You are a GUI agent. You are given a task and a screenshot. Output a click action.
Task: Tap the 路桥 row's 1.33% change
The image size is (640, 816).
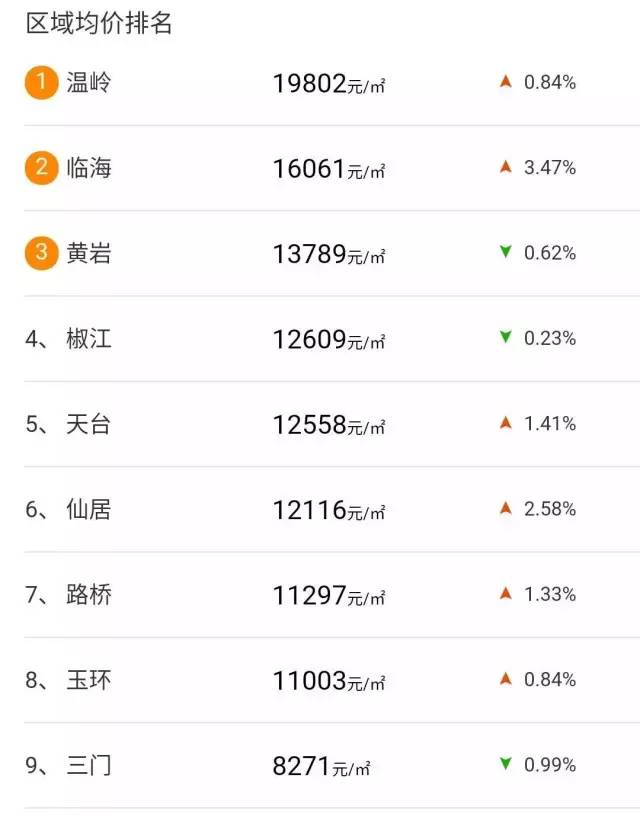(x=550, y=594)
